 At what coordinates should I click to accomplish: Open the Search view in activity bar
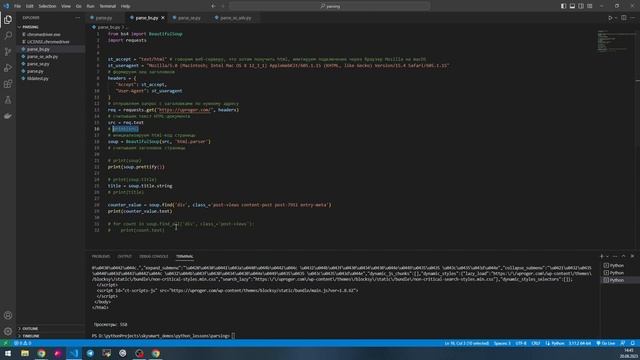8,36
